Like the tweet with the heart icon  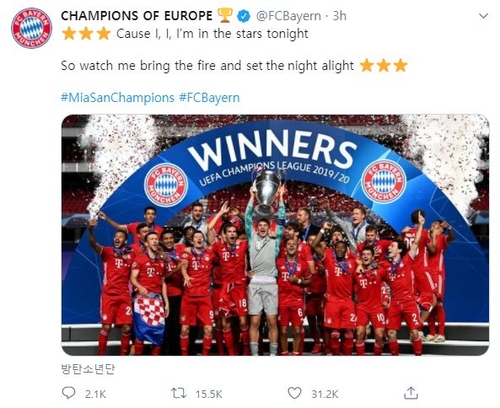[294, 393]
